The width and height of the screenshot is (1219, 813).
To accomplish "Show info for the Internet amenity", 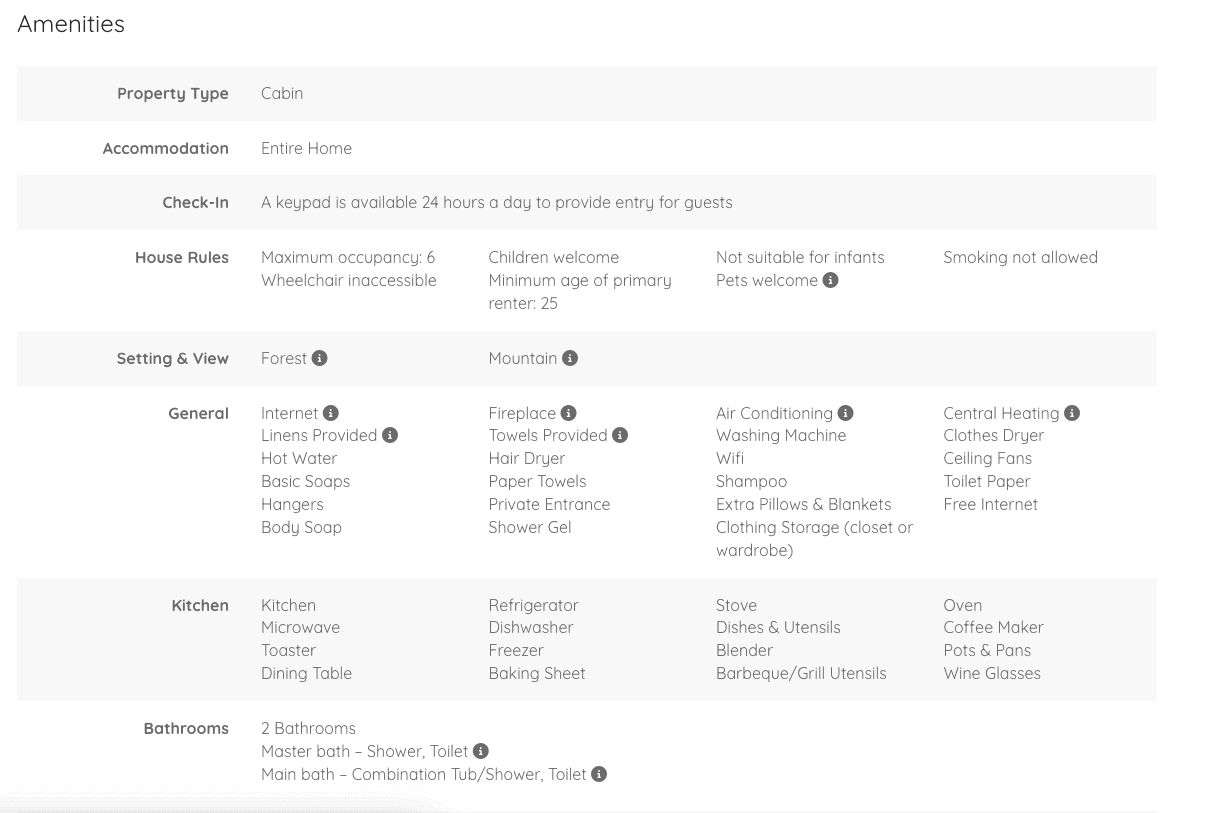I will coord(331,413).
